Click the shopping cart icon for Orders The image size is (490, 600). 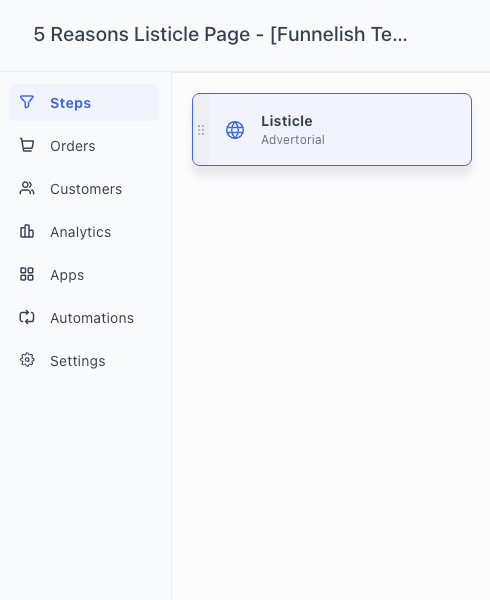tap(27, 145)
